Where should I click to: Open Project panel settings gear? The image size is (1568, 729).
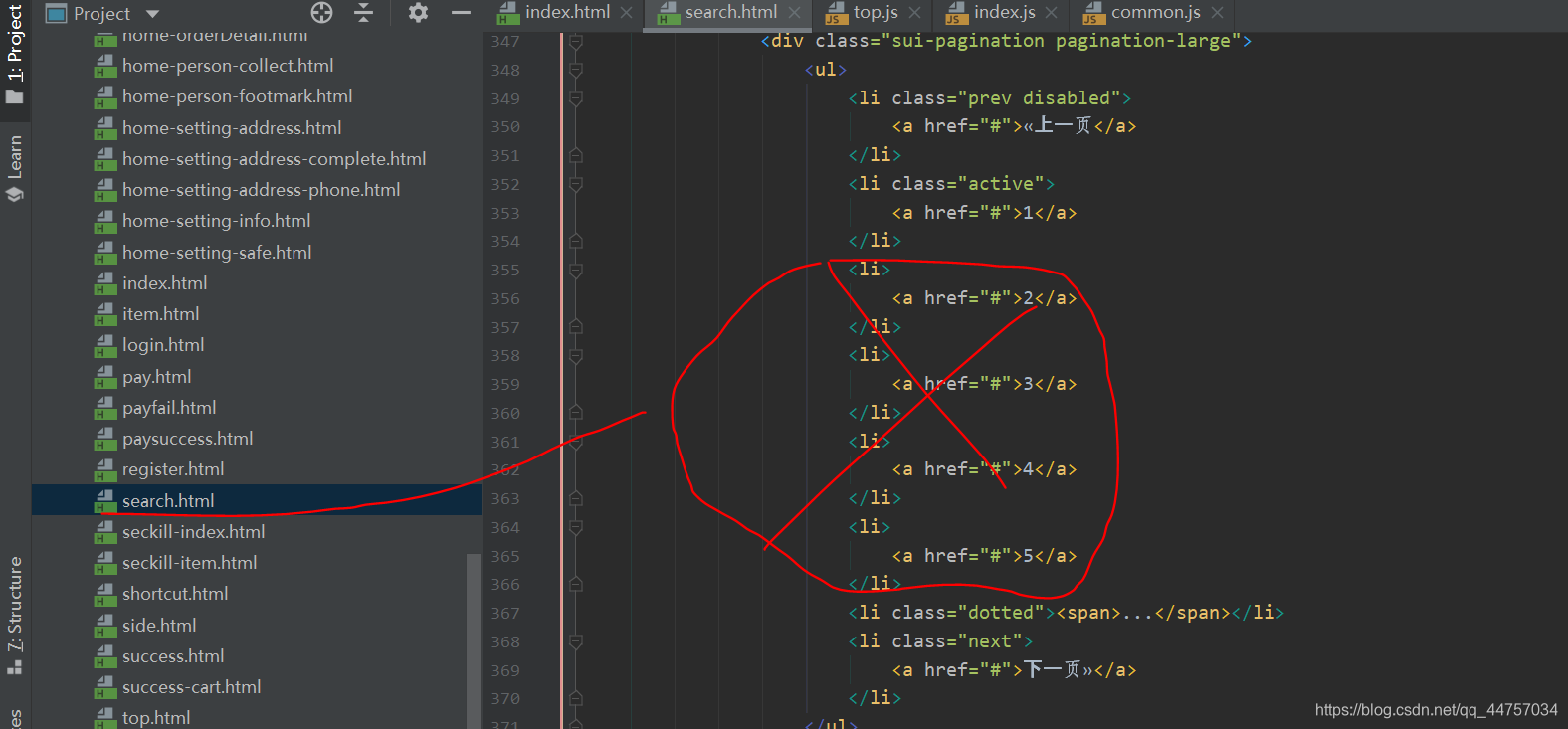pyautogui.click(x=418, y=13)
